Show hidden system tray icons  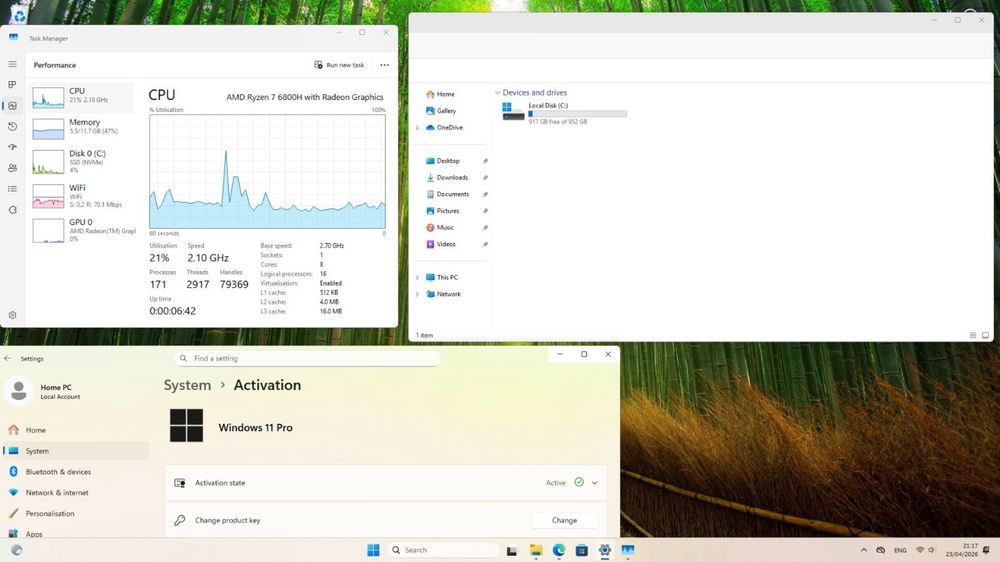864,550
